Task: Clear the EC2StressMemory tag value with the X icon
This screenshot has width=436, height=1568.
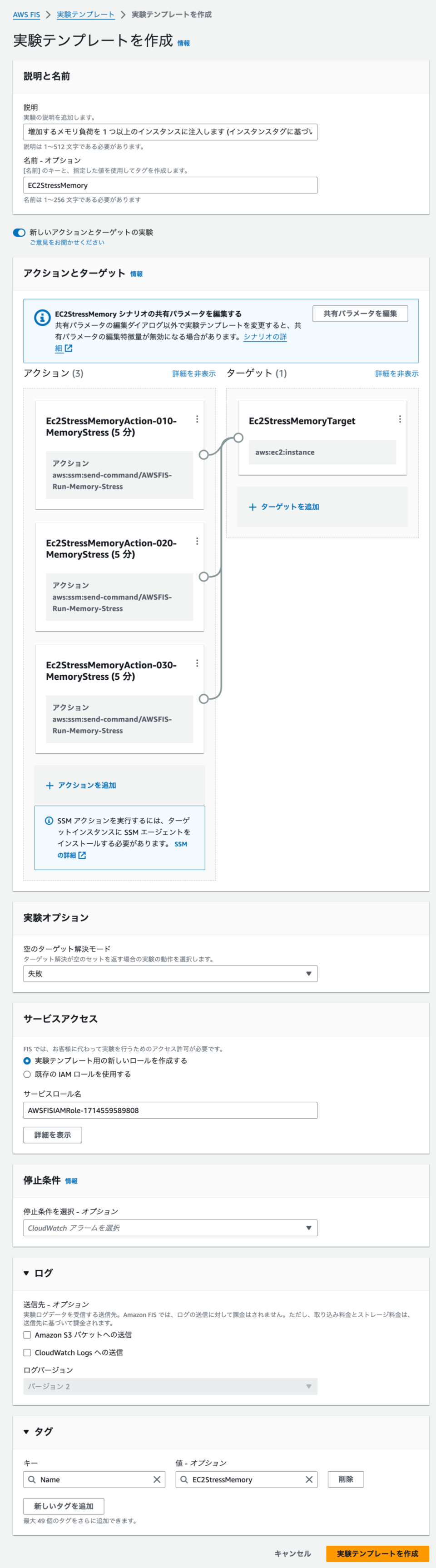Action: (309, 1480)
